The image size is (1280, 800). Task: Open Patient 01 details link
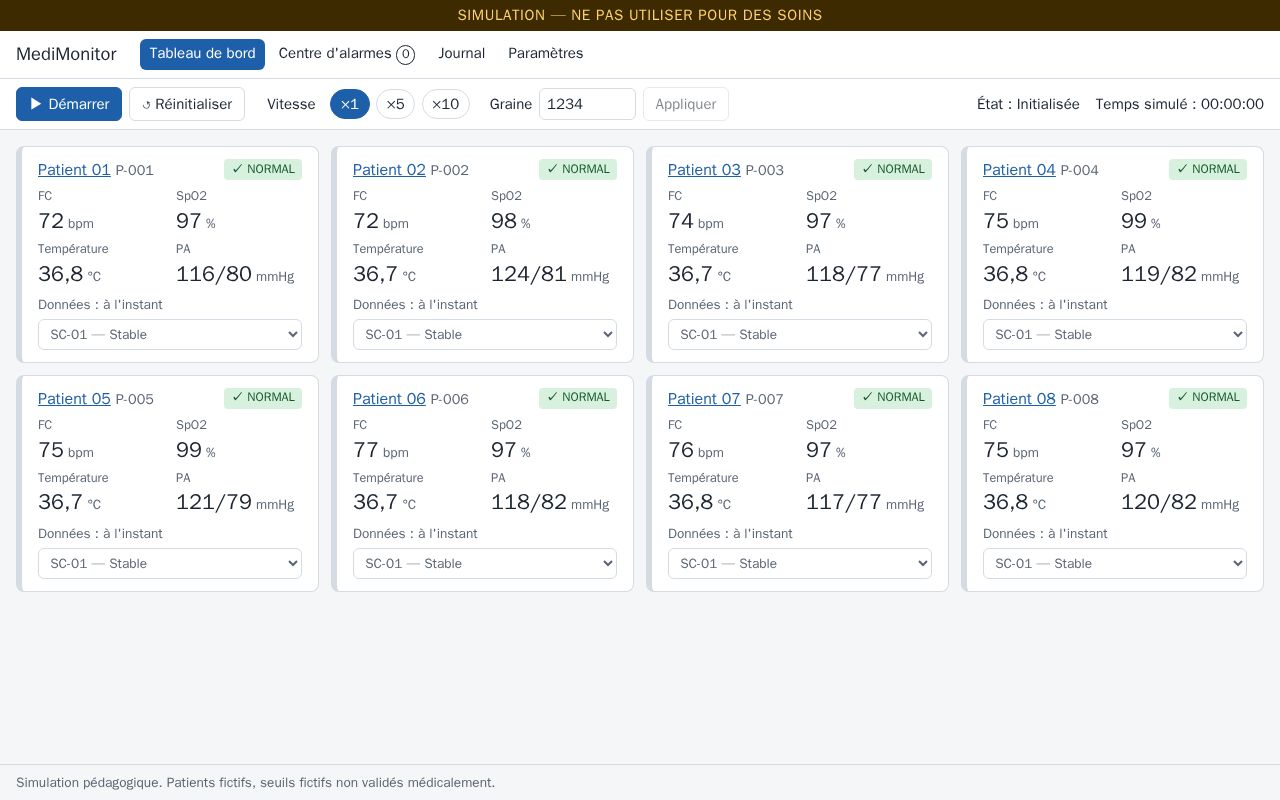74,170
